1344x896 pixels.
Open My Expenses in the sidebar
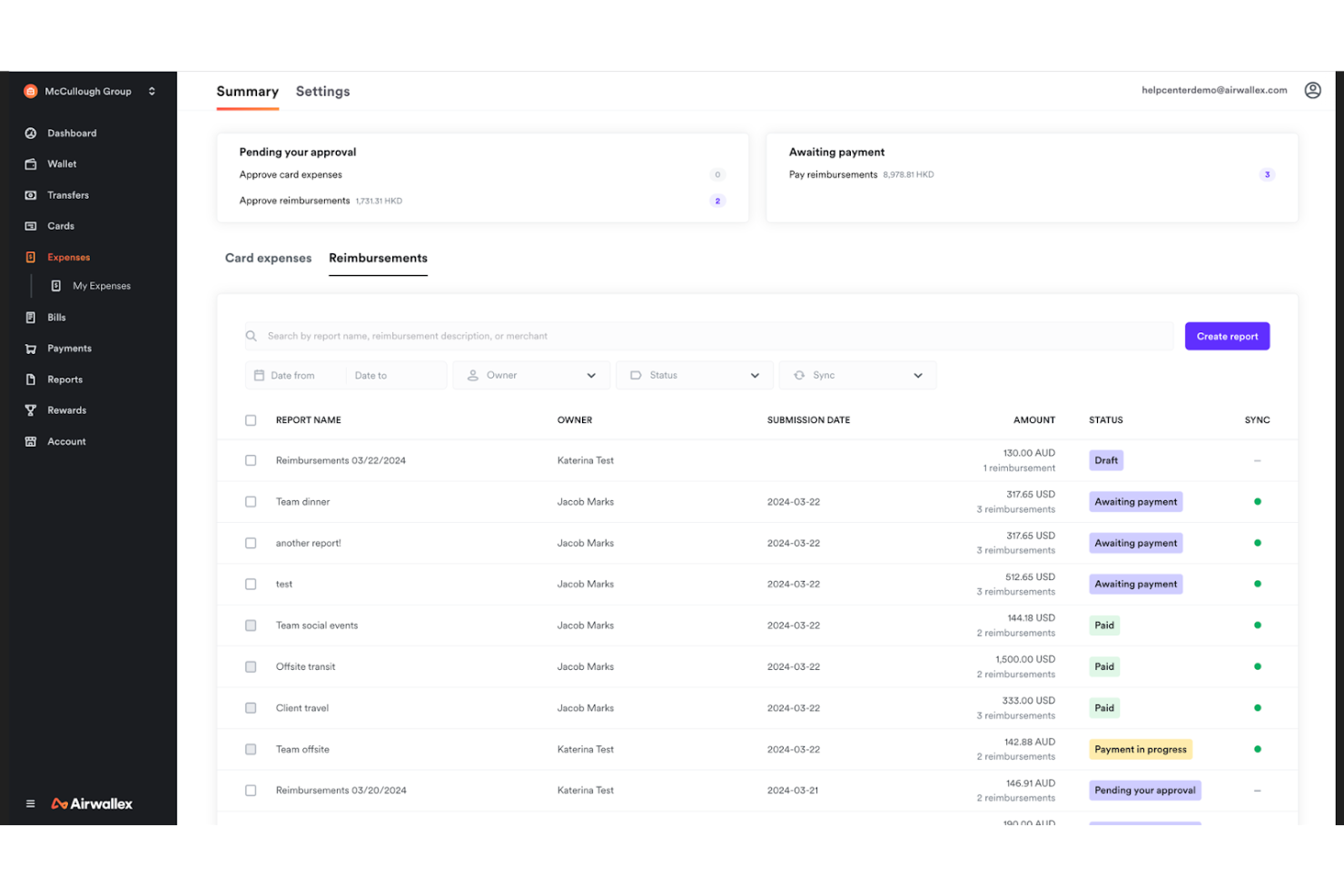tap(101, 285)
